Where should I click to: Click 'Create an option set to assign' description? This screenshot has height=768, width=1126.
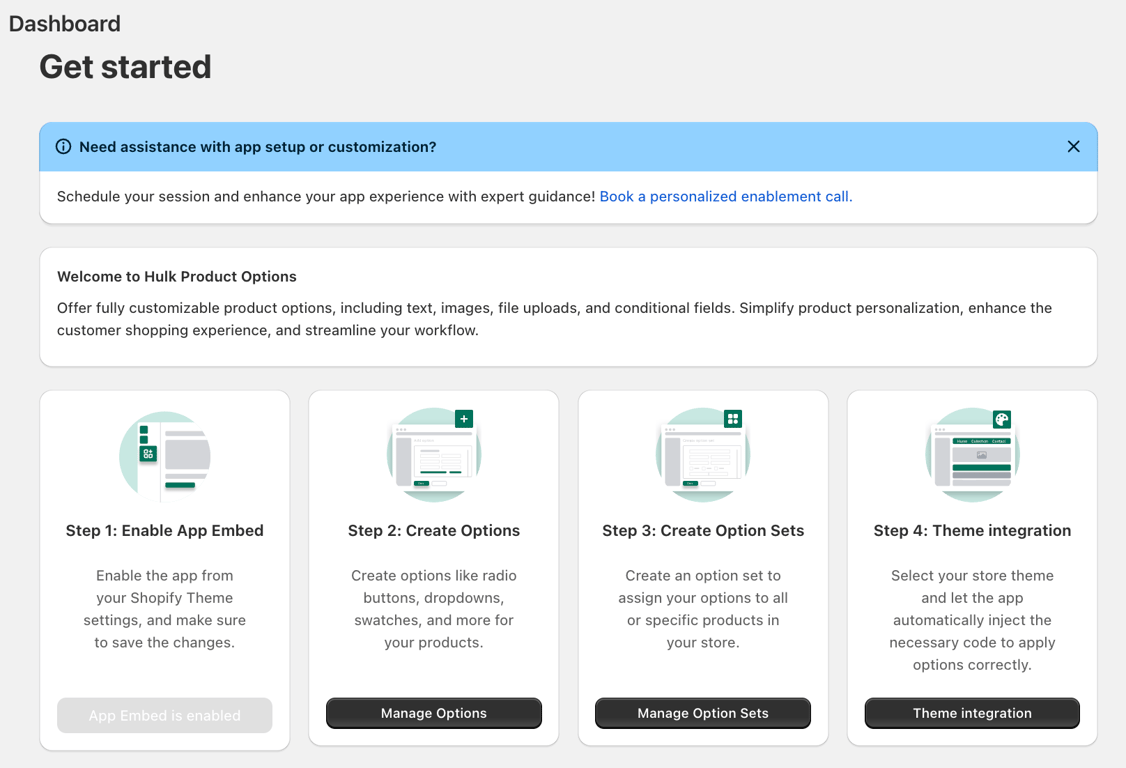(703, 609)
